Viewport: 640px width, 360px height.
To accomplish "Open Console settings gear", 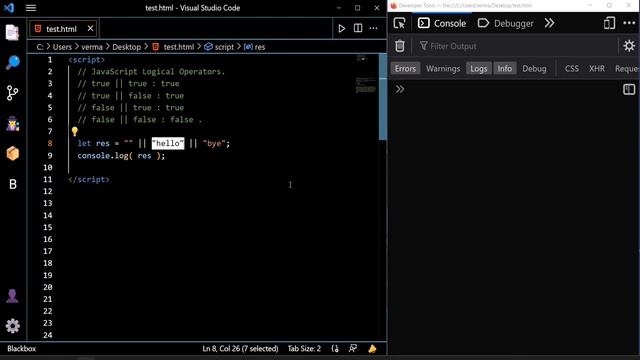I will 629,46.
